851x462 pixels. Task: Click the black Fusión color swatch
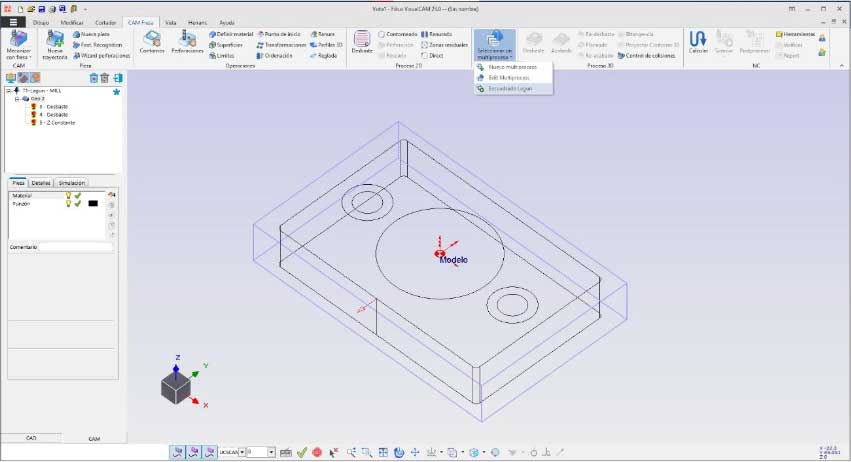(x=93, y=203)
